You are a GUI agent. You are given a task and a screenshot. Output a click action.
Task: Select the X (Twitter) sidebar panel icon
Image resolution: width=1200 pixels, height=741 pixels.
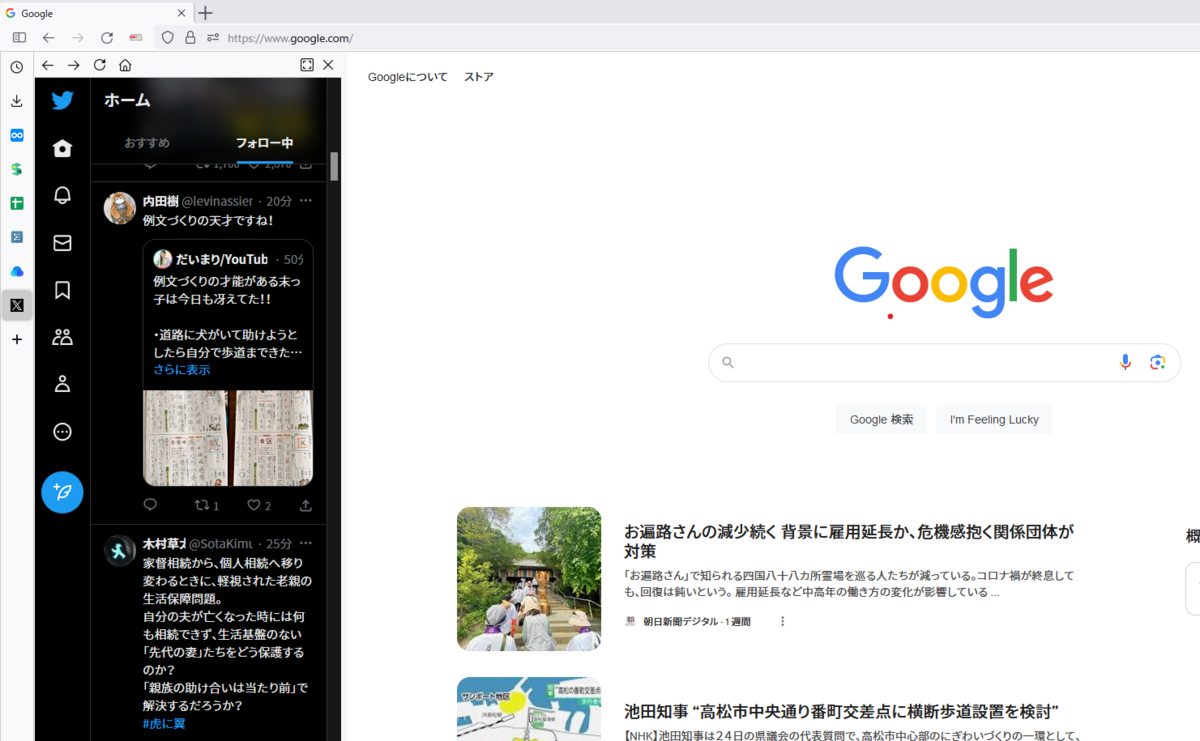click(17, 305)
